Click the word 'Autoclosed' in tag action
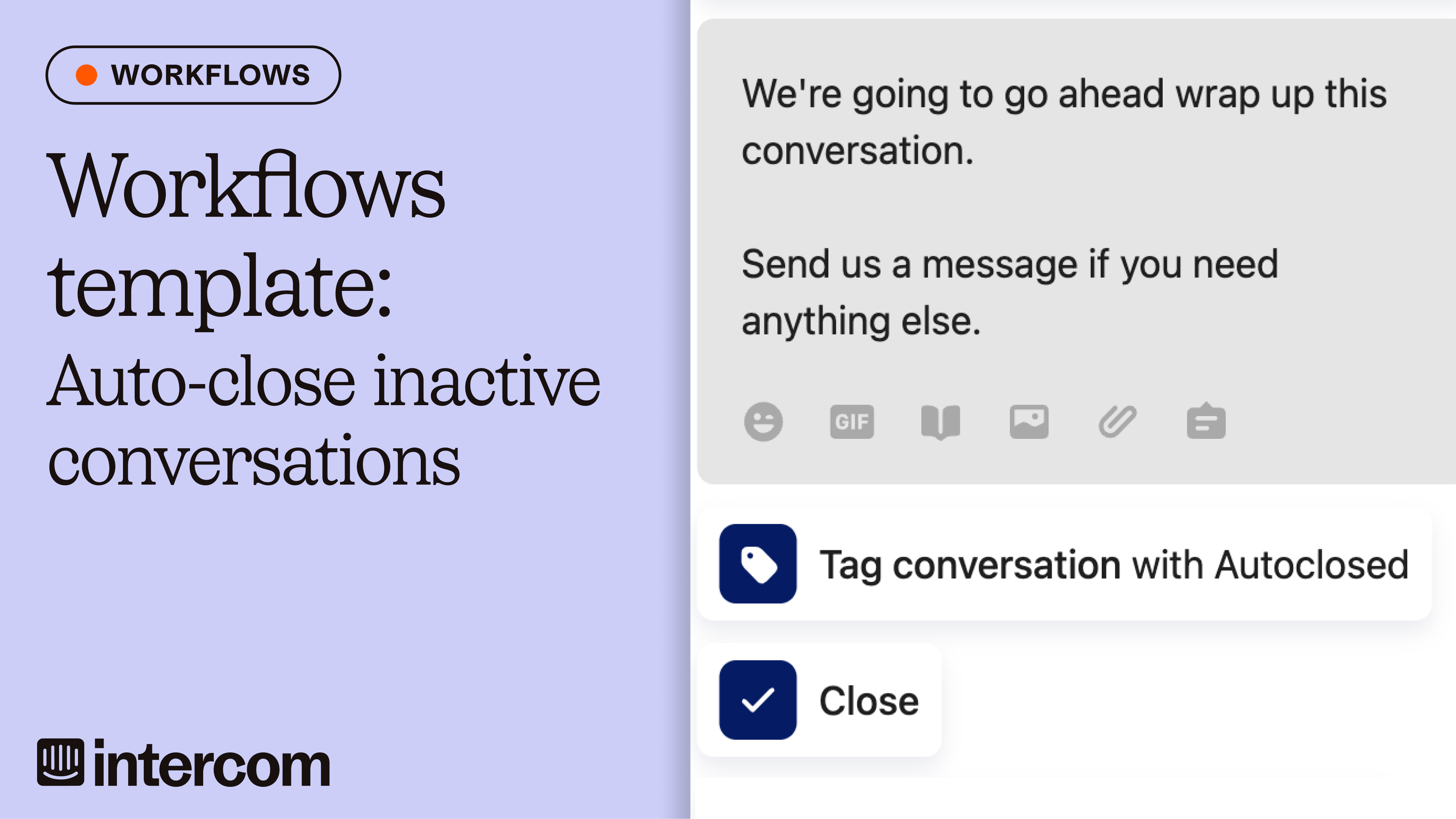 [1311, 564]
